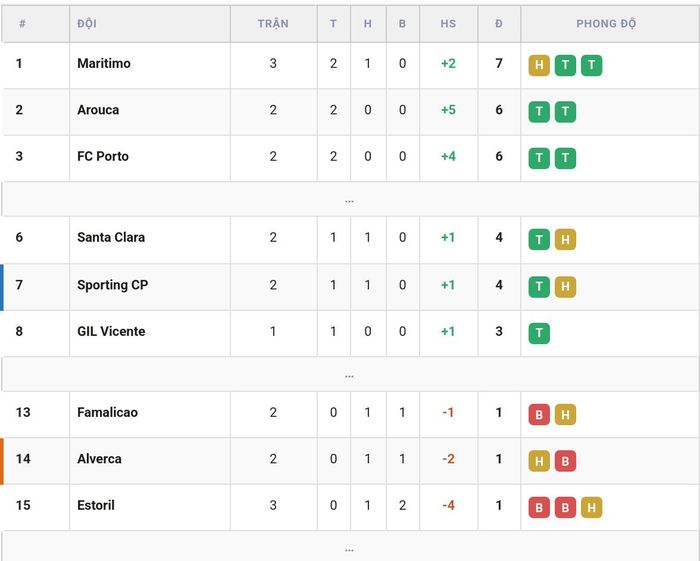Open the FC Porto team link
700x561 pixels.
pos(103,156)
